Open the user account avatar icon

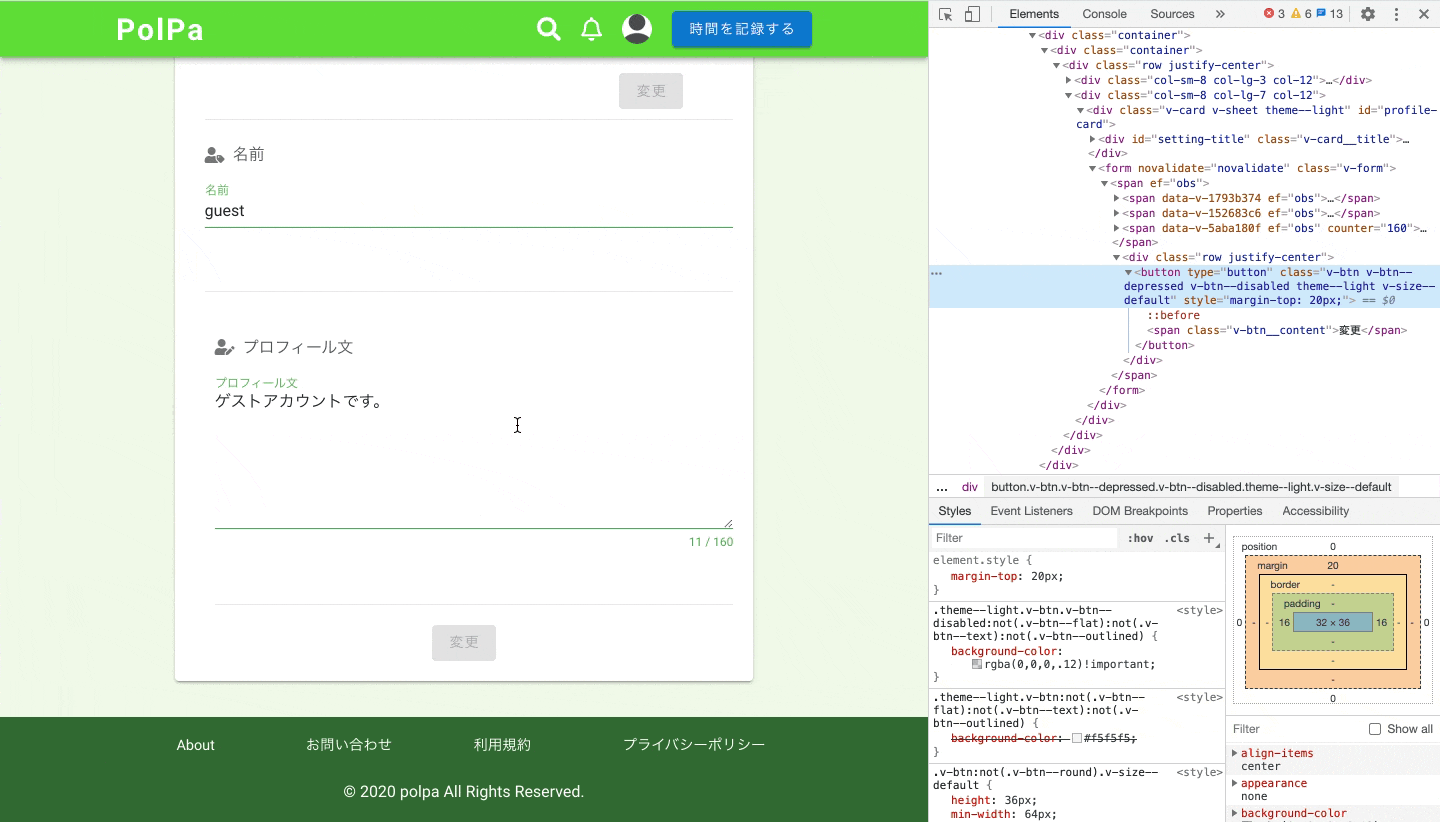(x=637, y=29)
